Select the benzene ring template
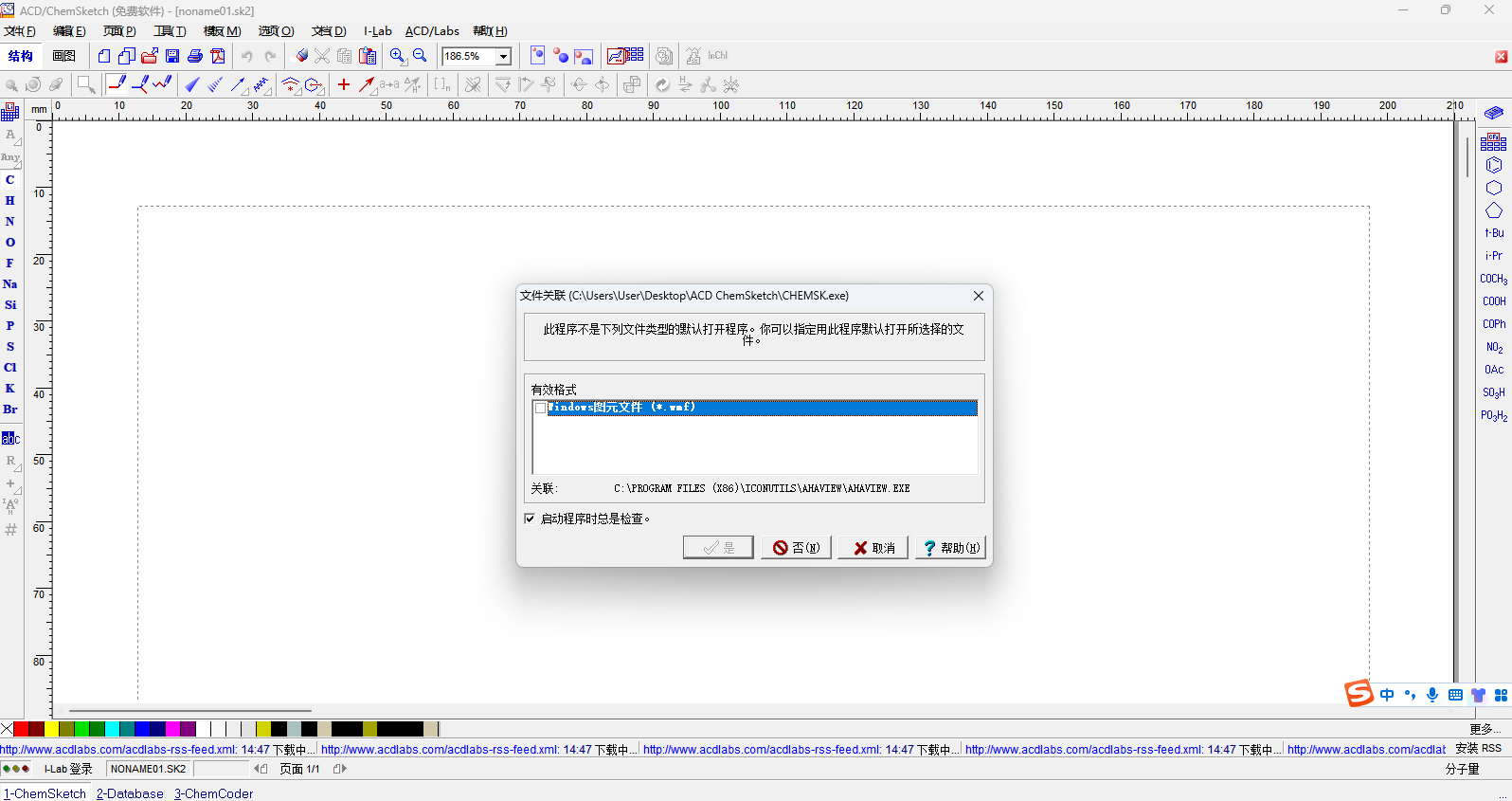Image resolution: width=1512 pixels, height=801 pixels. tap(1494, 165)
